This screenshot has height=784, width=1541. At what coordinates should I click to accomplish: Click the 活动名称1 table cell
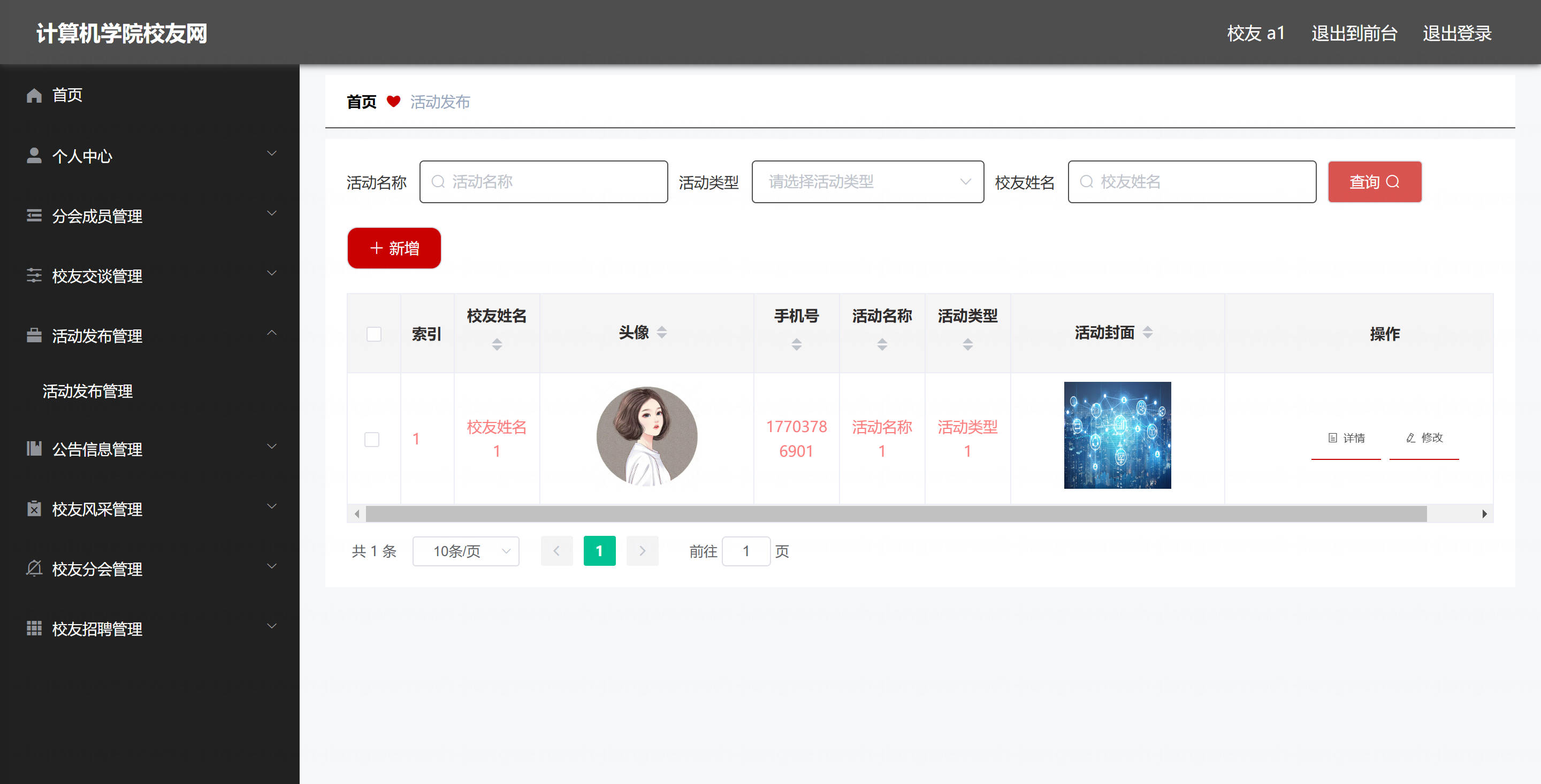coord(882,439)
